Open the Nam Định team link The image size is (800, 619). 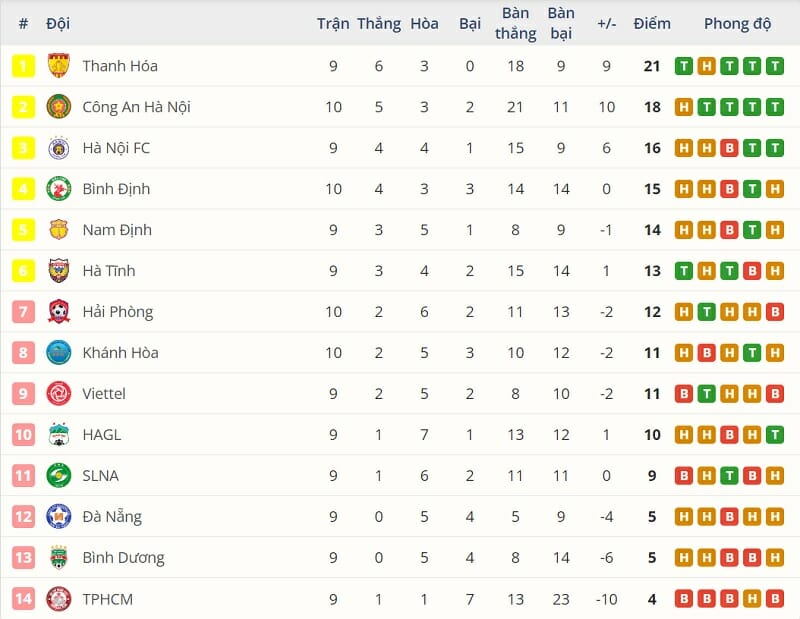tap(117, 230)
